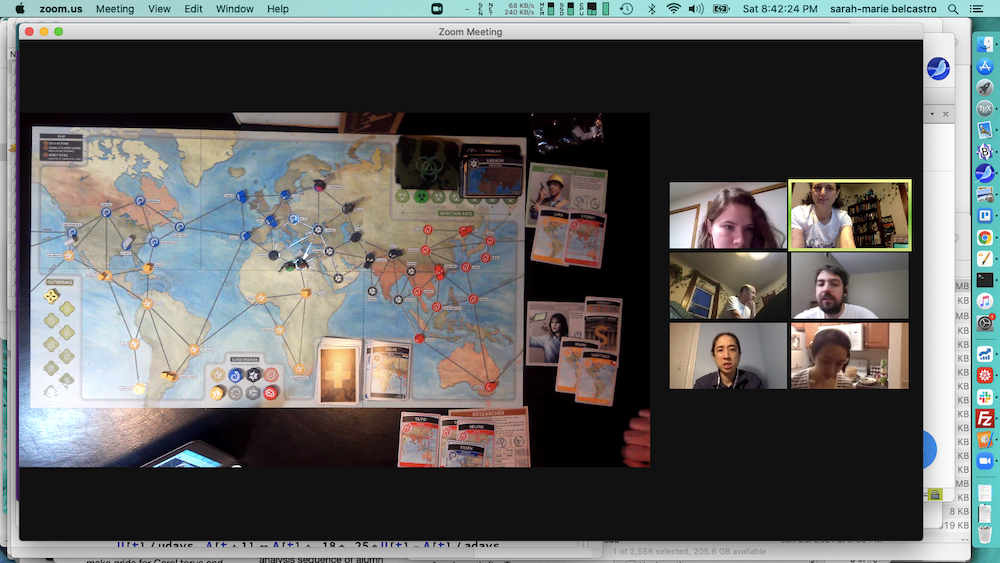Select the yellow-highlighted active speaker video
1000x563 pixels.
point(850,215)
